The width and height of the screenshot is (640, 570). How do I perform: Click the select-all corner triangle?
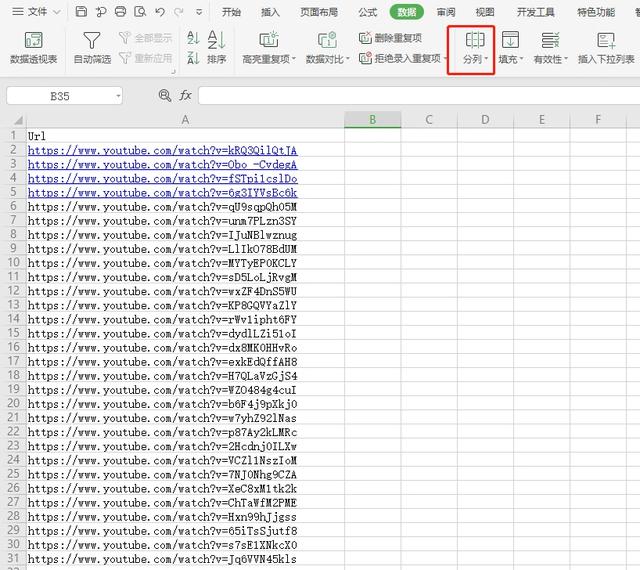click(x=18, y=120)
